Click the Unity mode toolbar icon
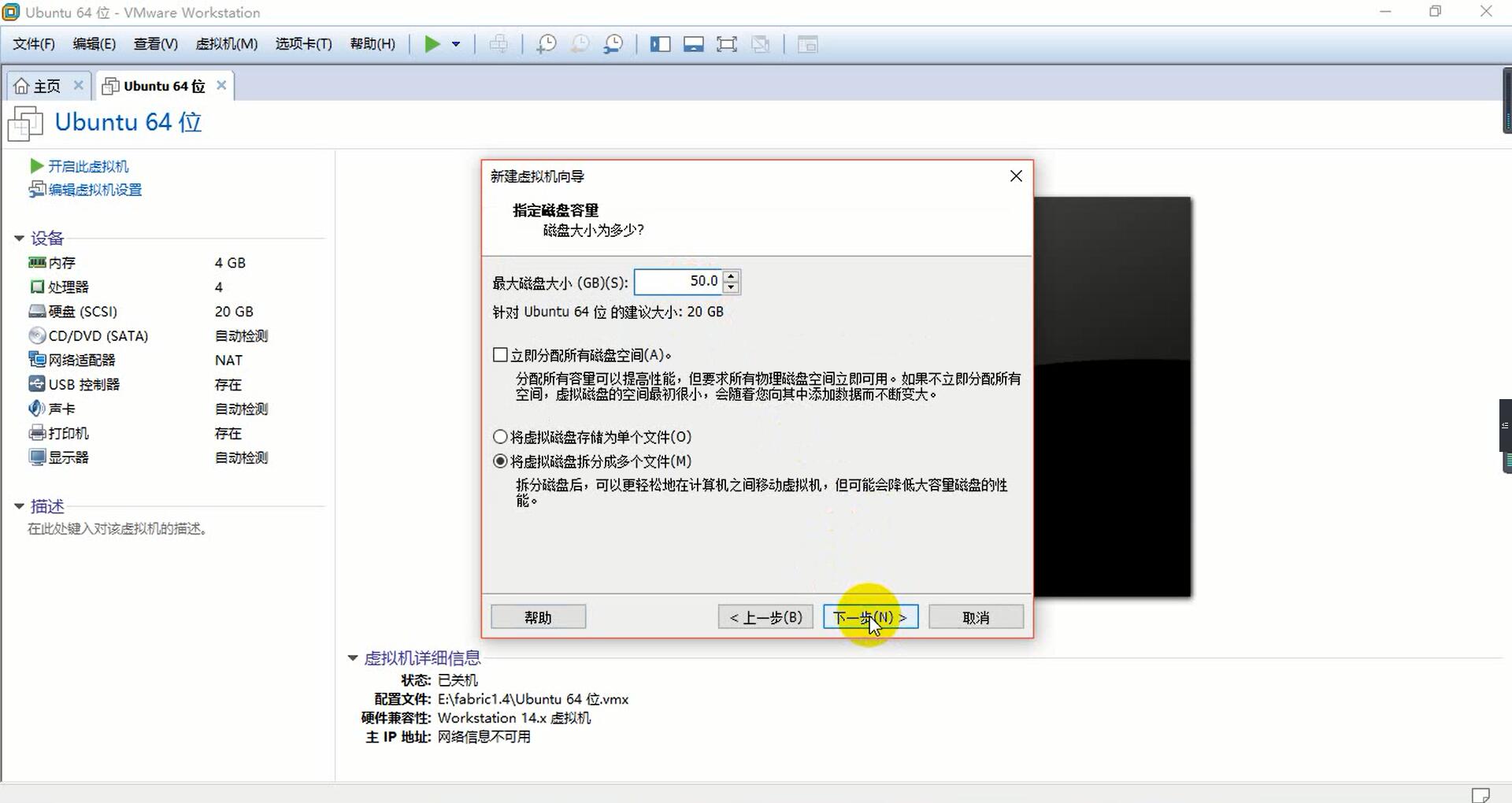1512x803 pixels. [761, 44]
